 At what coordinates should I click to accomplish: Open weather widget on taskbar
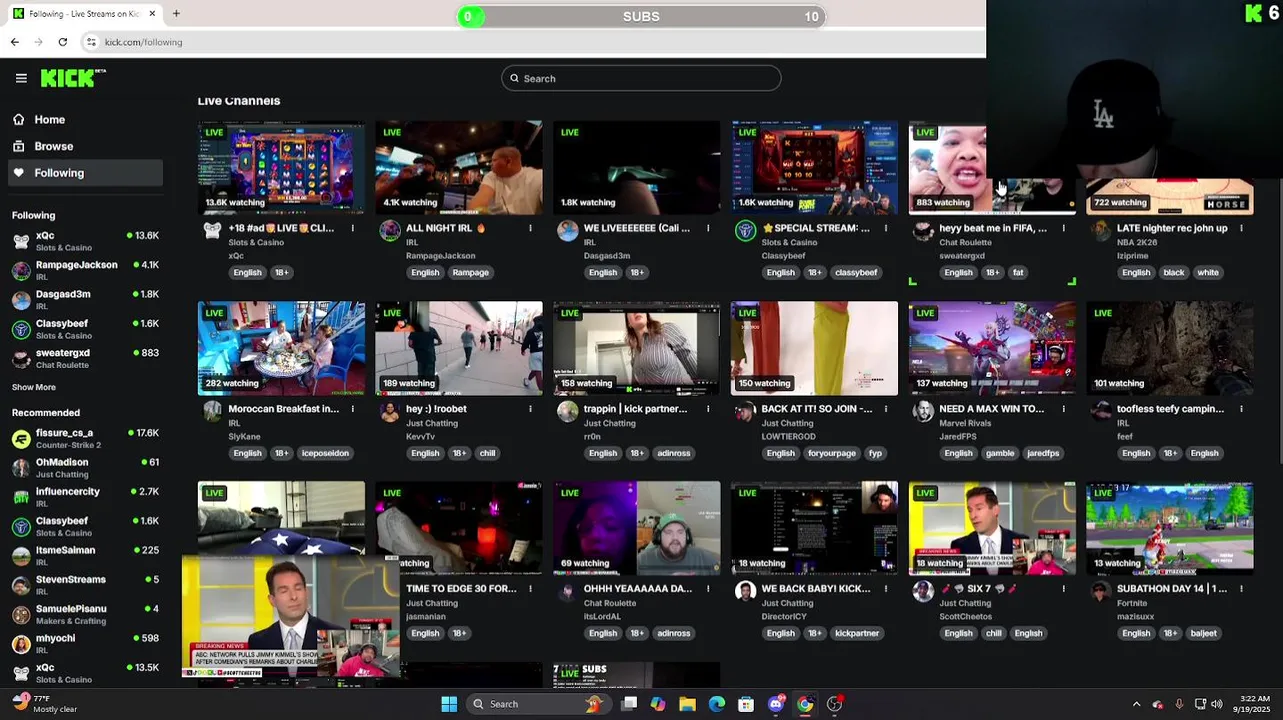45,704
